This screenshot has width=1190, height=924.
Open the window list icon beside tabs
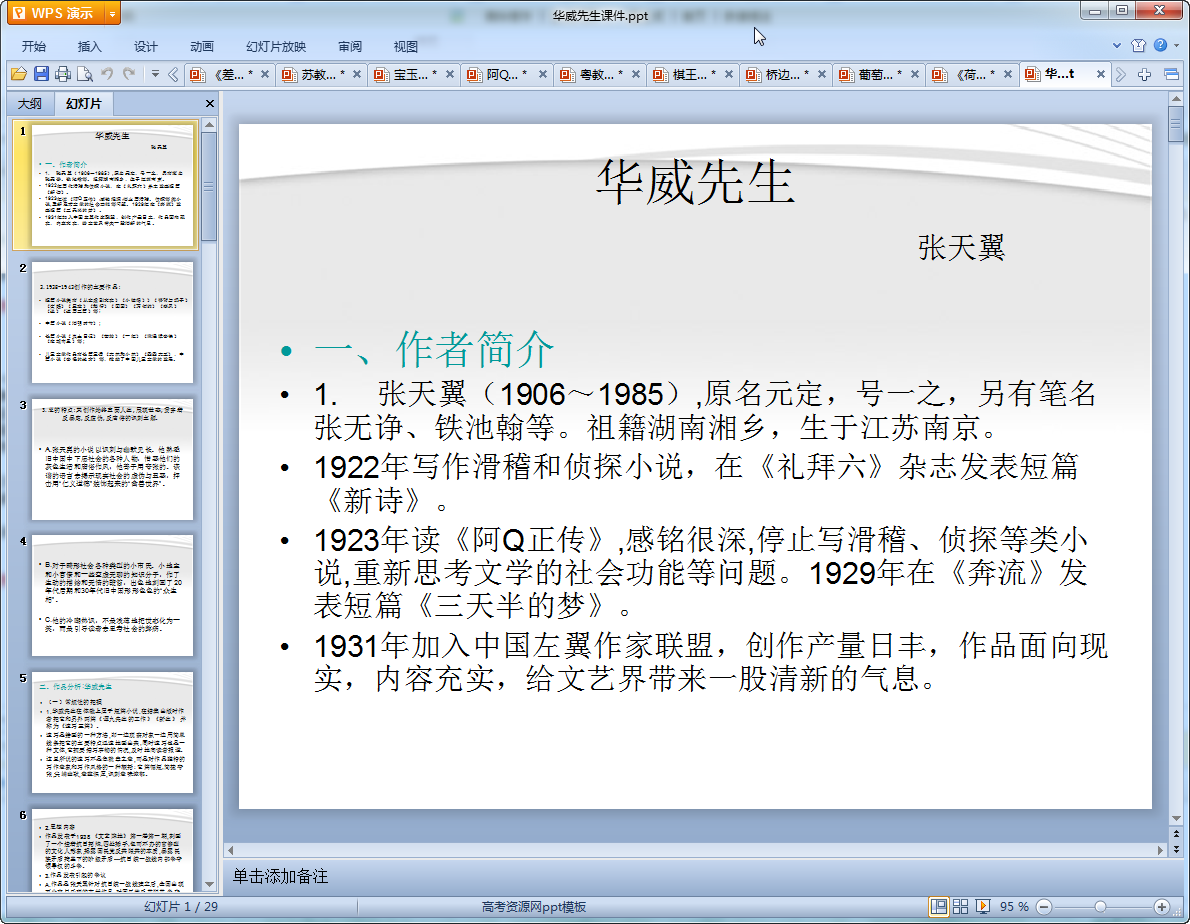1171,74
